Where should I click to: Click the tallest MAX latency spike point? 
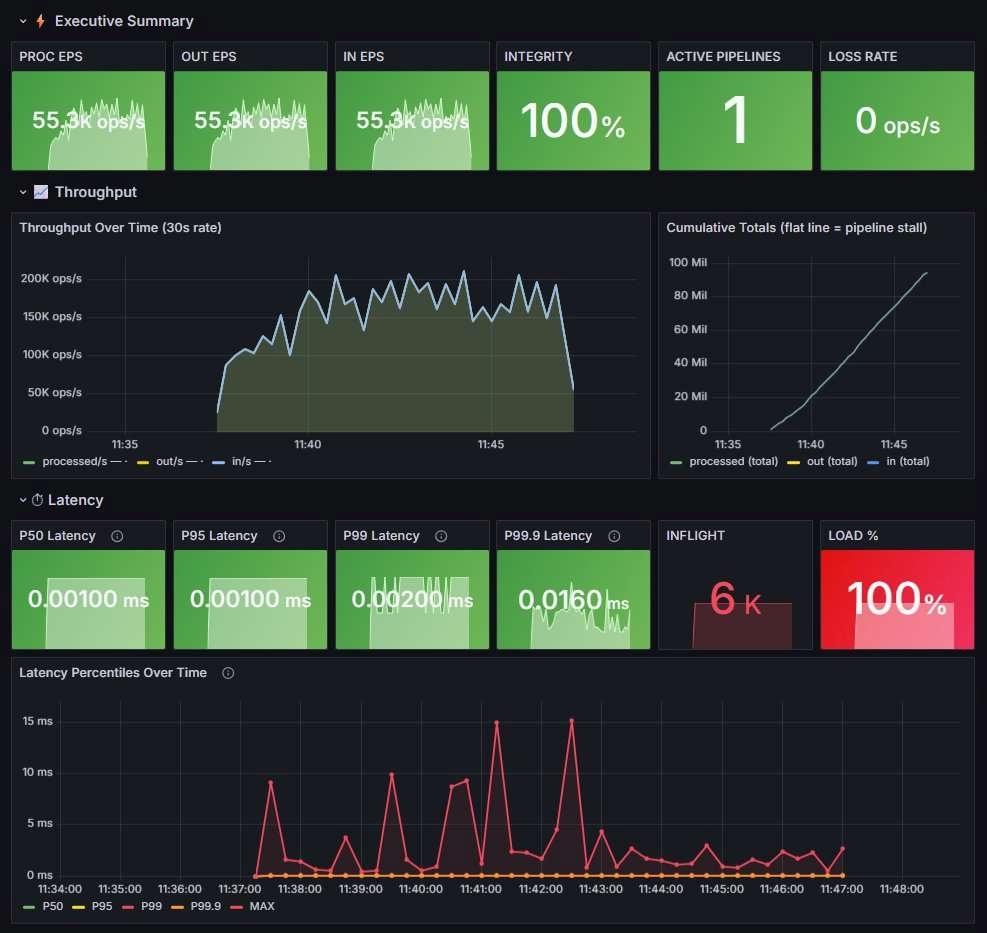pos(572,720)
